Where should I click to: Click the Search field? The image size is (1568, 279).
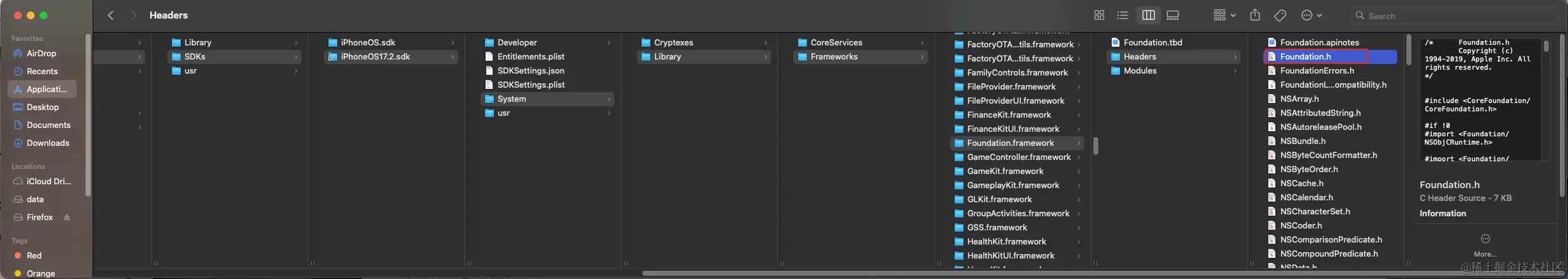[x=1457, y=16]
